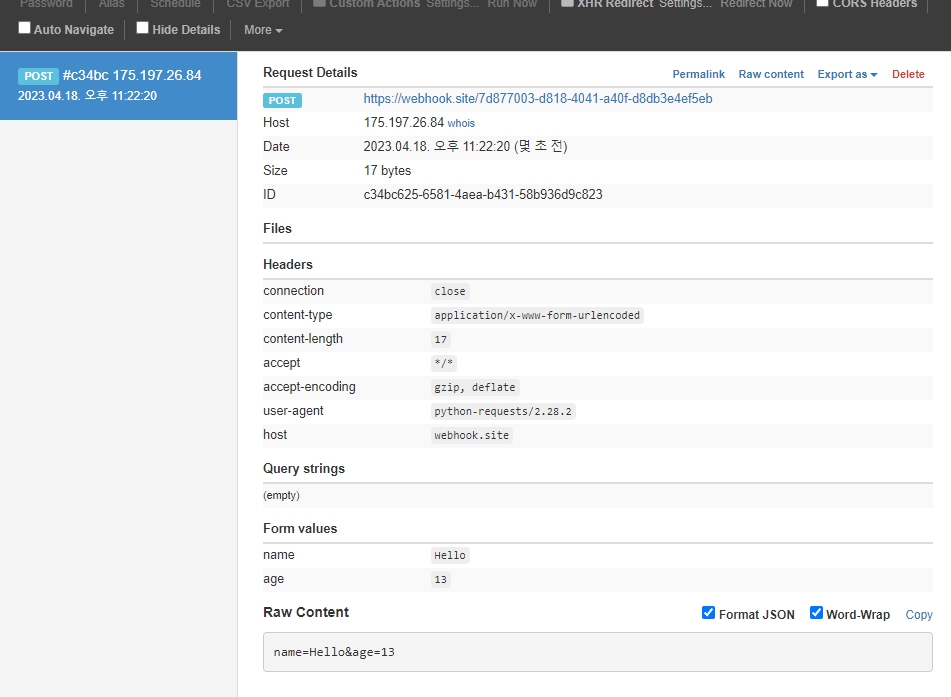Toggle the CORS Headers checkbox
Viewport: 951px width, 697px height.
(x=822, y=3)
